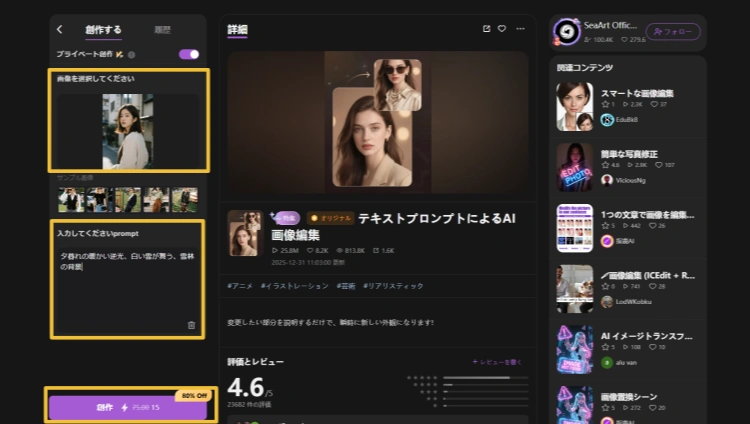Open the #アニメ tag
This screenshot has width=750, height=424.
tap(240, 286)
